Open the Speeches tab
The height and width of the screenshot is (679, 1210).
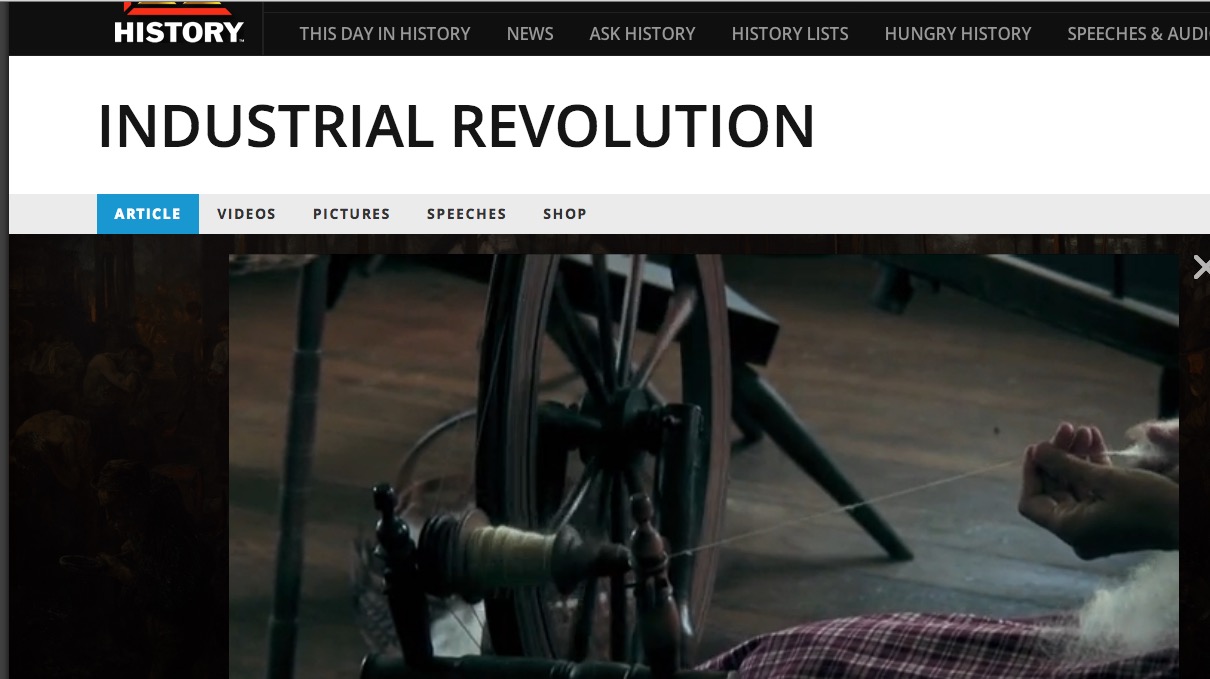pyautogui.click(x=466, y=214)
